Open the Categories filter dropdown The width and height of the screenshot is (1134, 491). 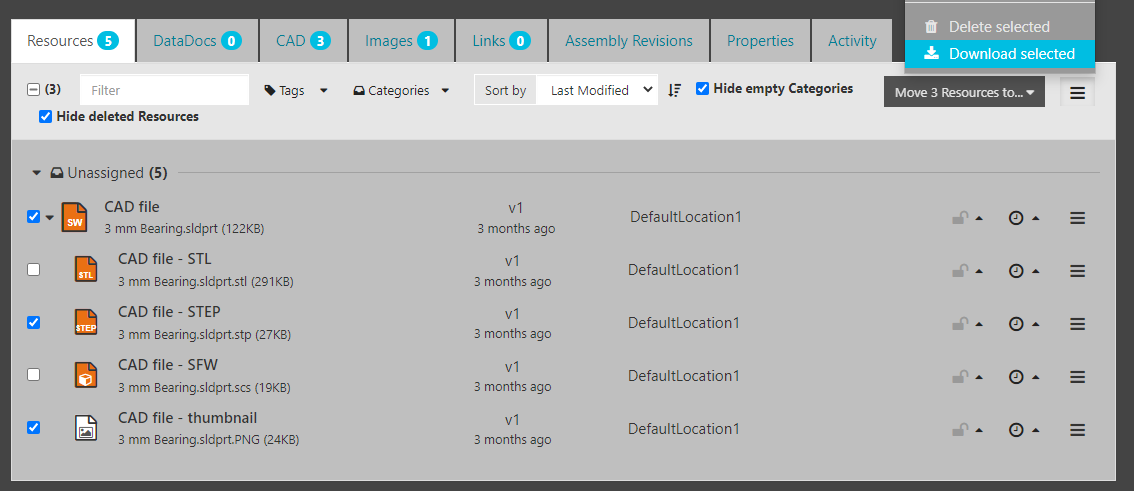[401, 90]
